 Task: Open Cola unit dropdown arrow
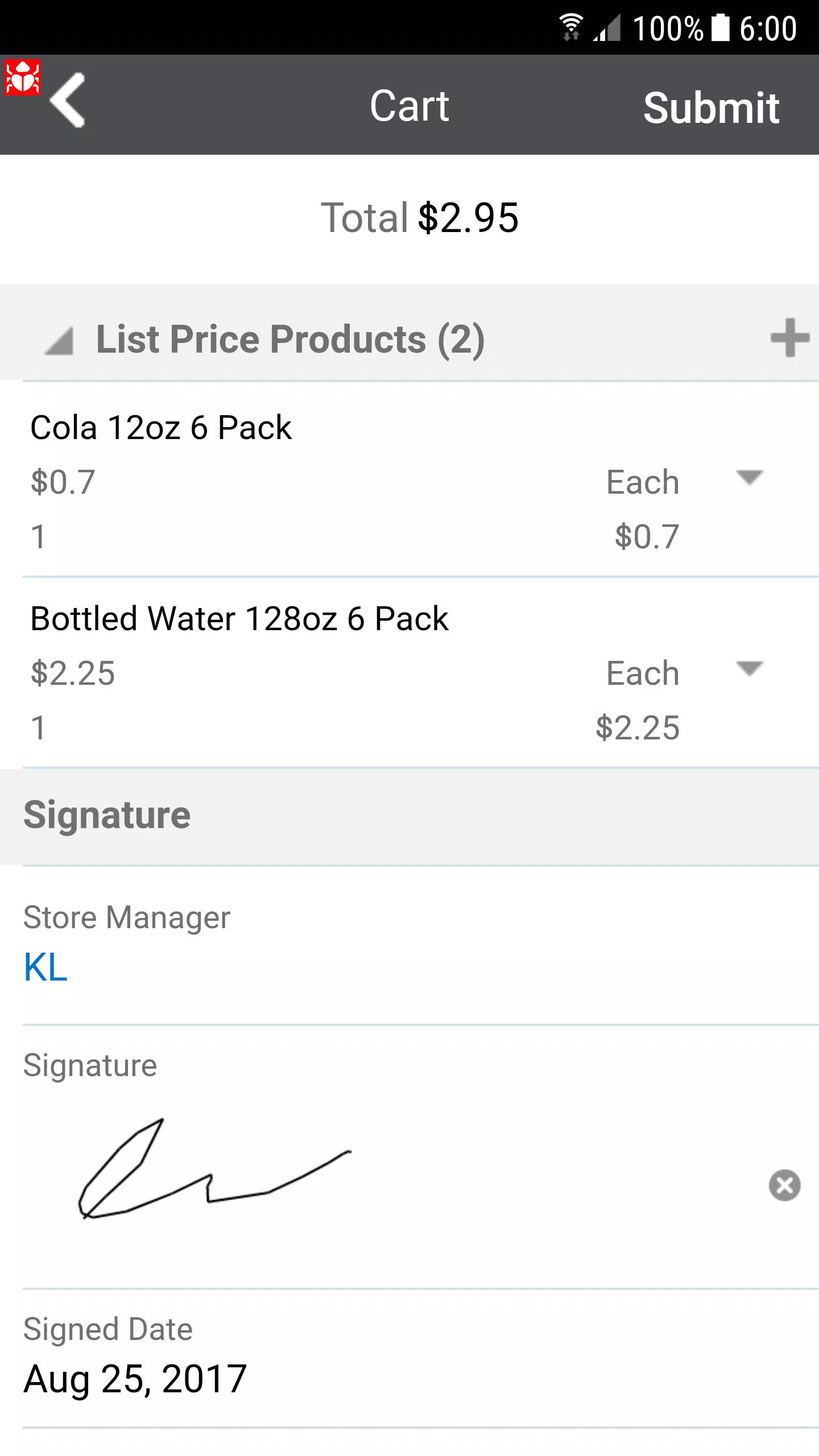pos(749,477)
